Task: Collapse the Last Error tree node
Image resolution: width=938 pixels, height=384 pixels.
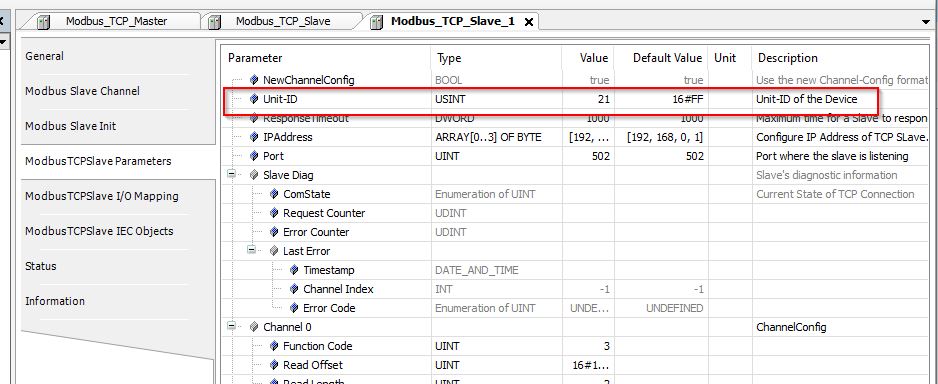Action: (x=252, y=251)
